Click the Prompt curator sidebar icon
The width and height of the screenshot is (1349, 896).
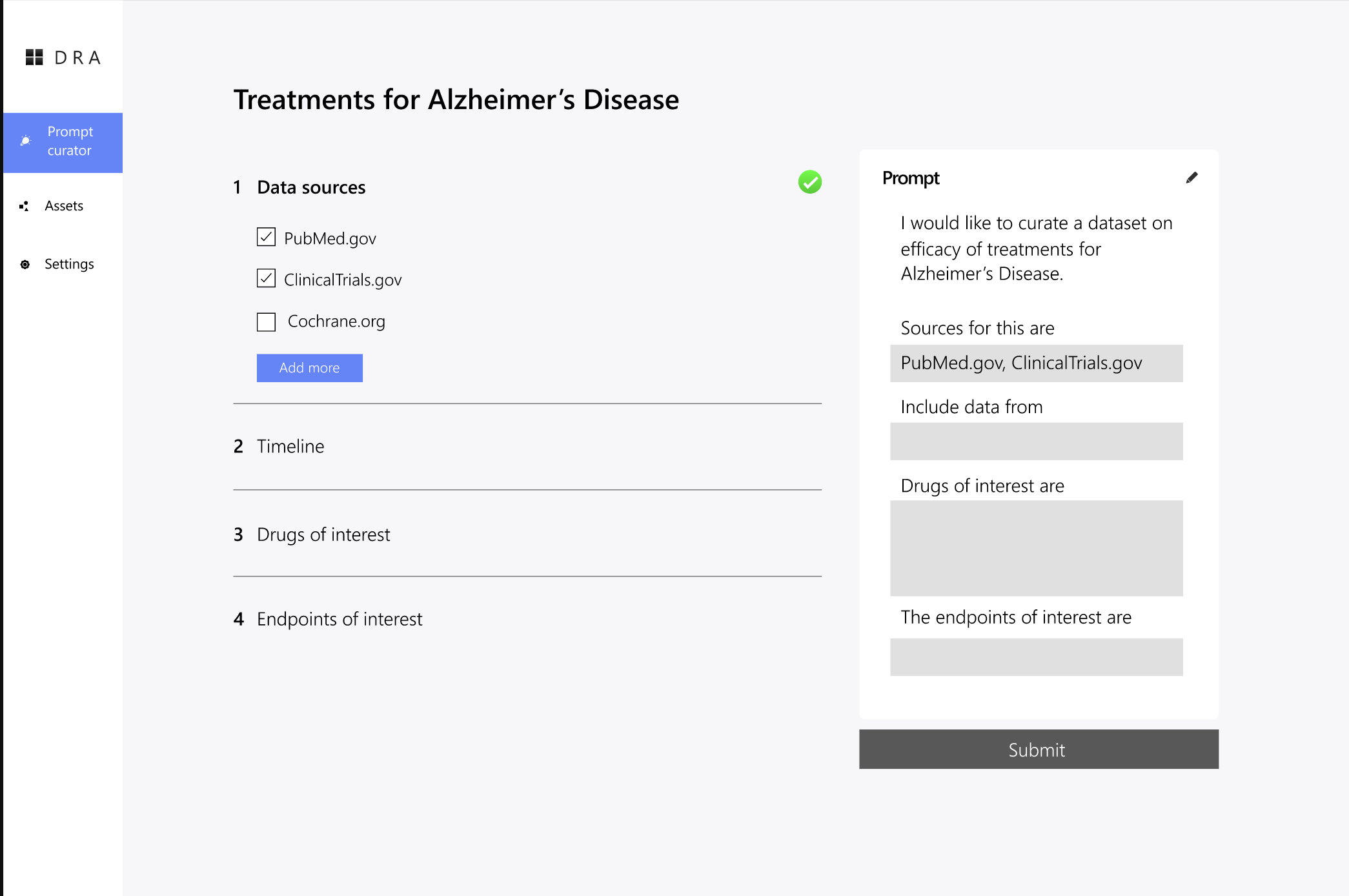point(26,141)
